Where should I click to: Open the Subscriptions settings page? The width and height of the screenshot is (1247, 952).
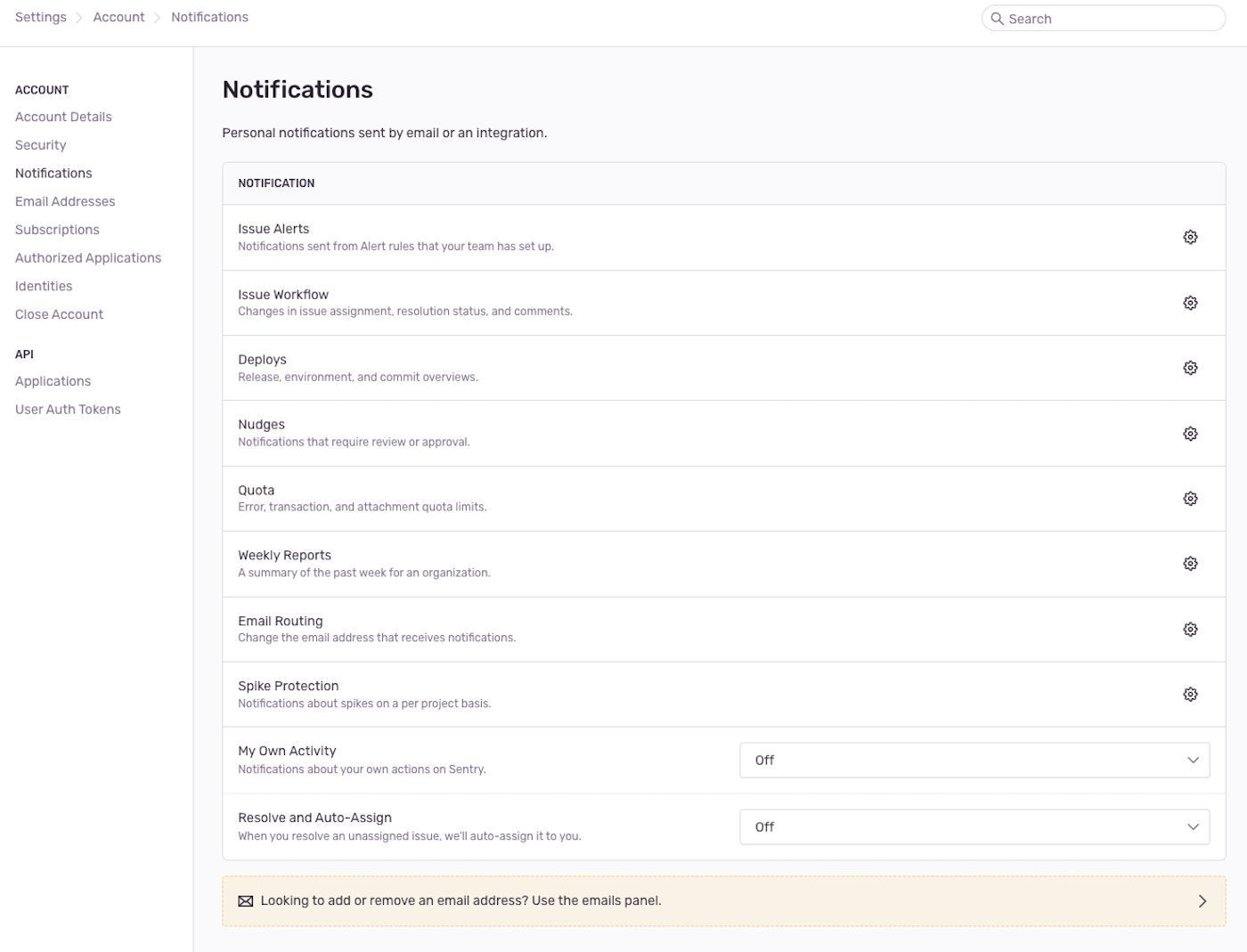coord(57,229)
